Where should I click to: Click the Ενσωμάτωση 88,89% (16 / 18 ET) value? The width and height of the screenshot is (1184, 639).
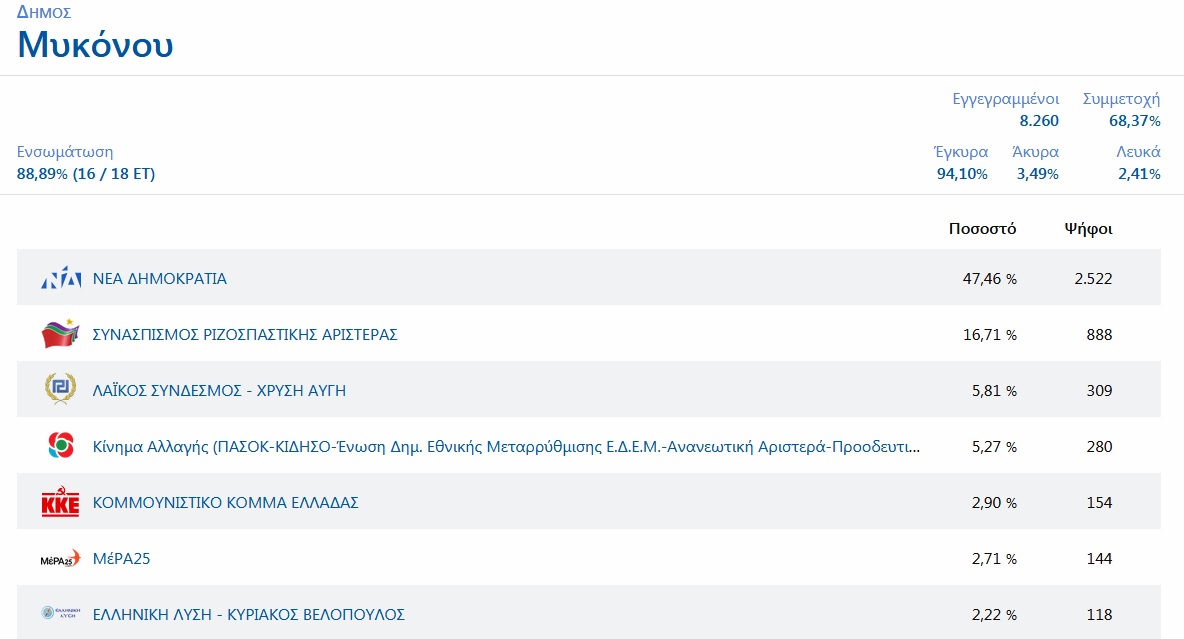click(x=86, y=174)
